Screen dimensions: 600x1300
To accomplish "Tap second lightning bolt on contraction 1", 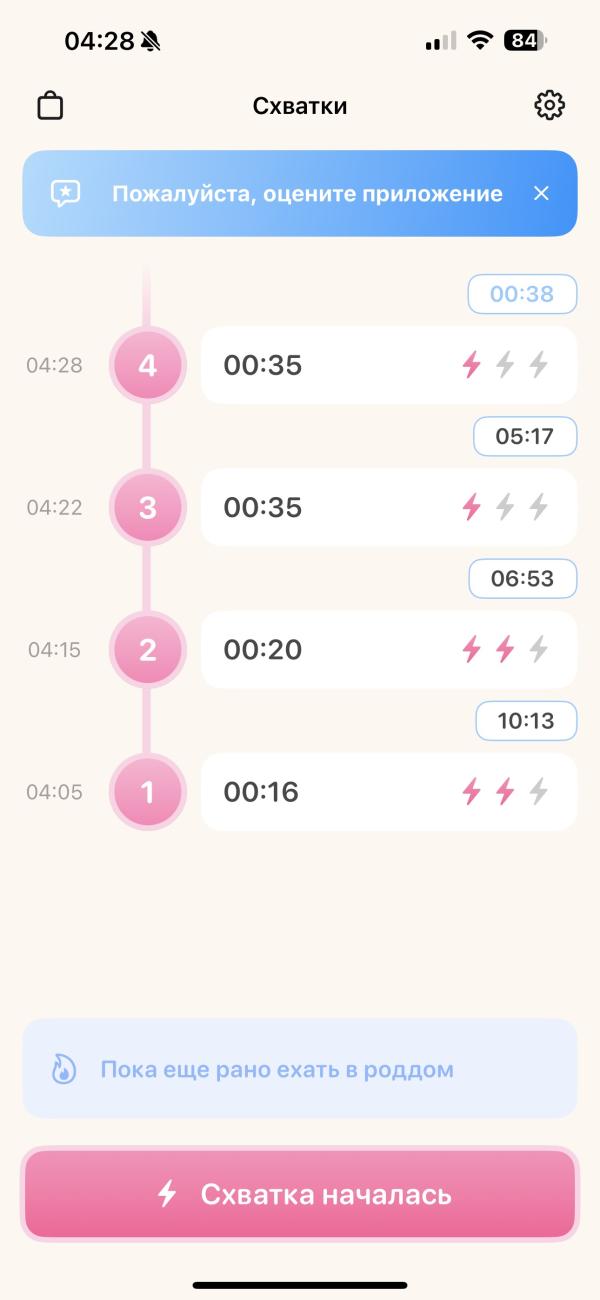I will [x=505, y=792].
